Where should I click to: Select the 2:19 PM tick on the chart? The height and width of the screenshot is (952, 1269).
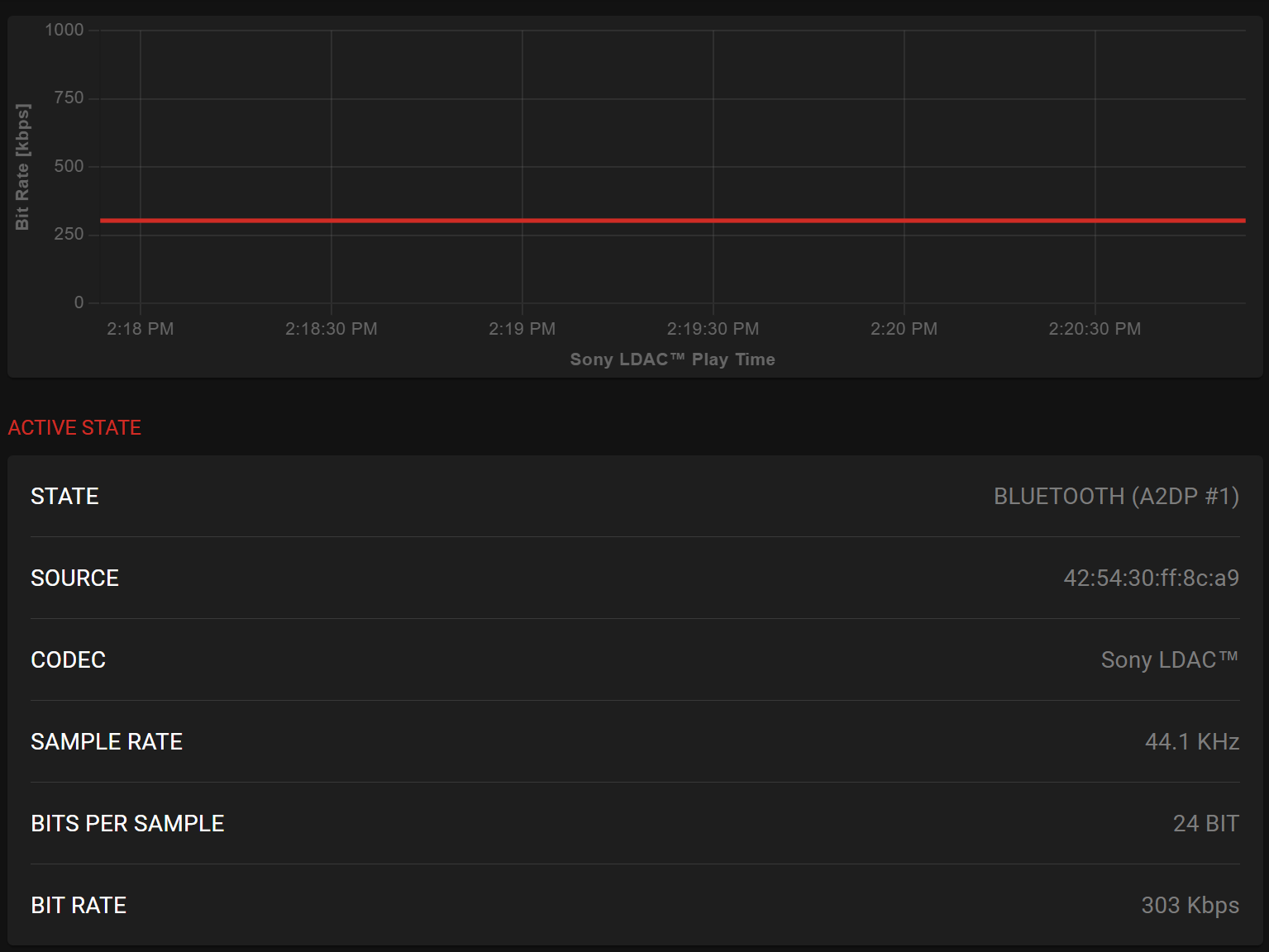[x=522, y=329]
